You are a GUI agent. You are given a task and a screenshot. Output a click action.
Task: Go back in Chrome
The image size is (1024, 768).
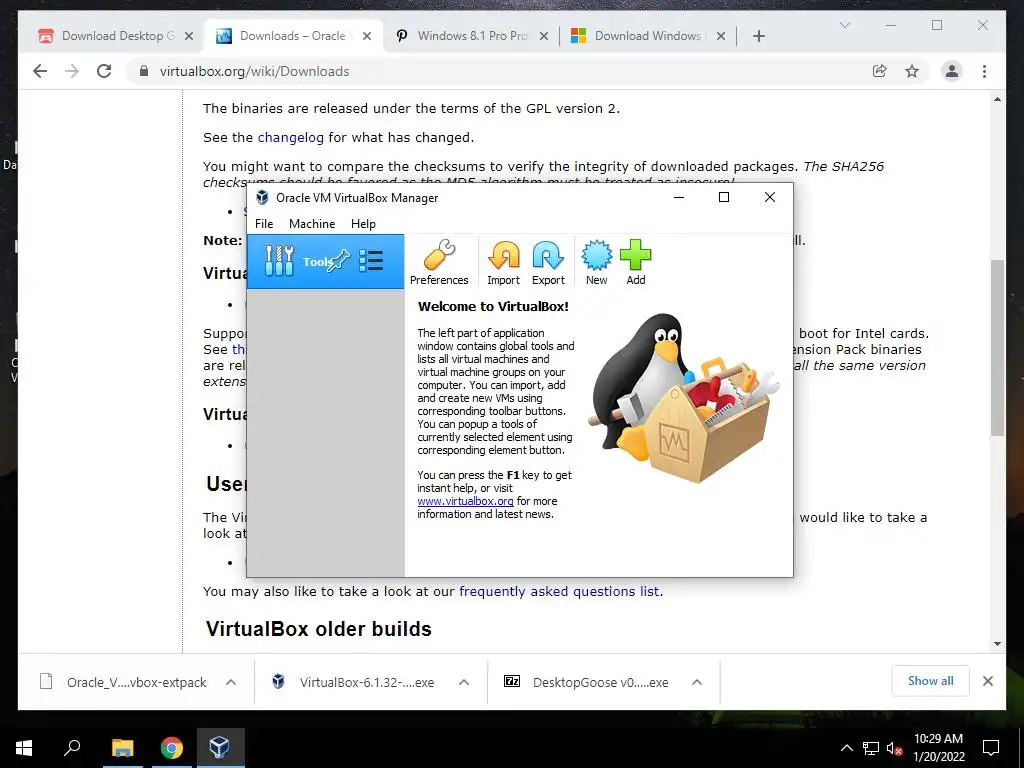40,71
